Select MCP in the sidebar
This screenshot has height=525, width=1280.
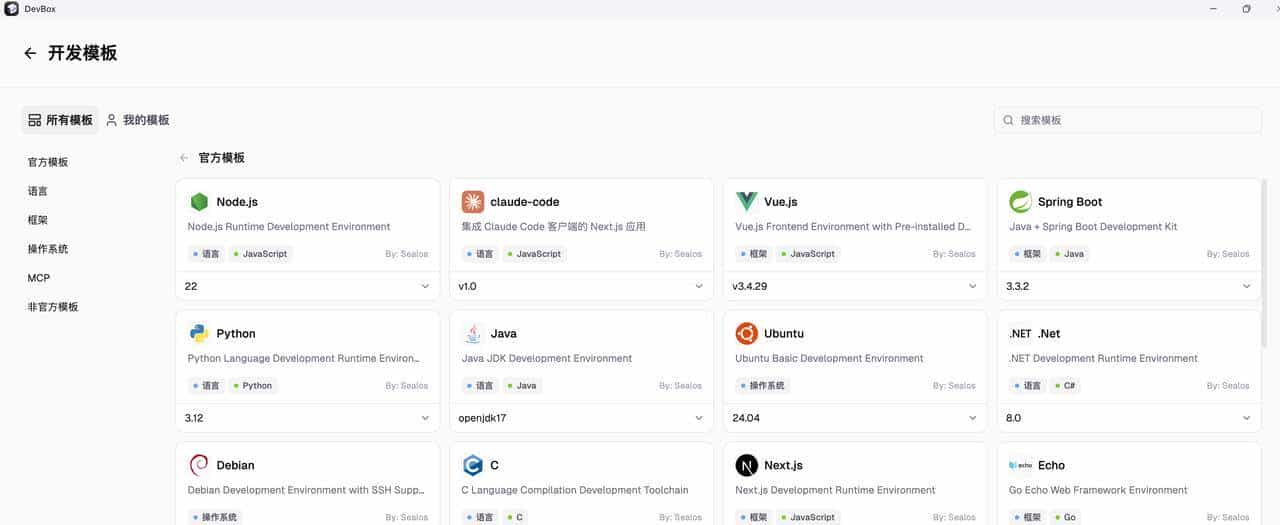[x=39, y=278]
